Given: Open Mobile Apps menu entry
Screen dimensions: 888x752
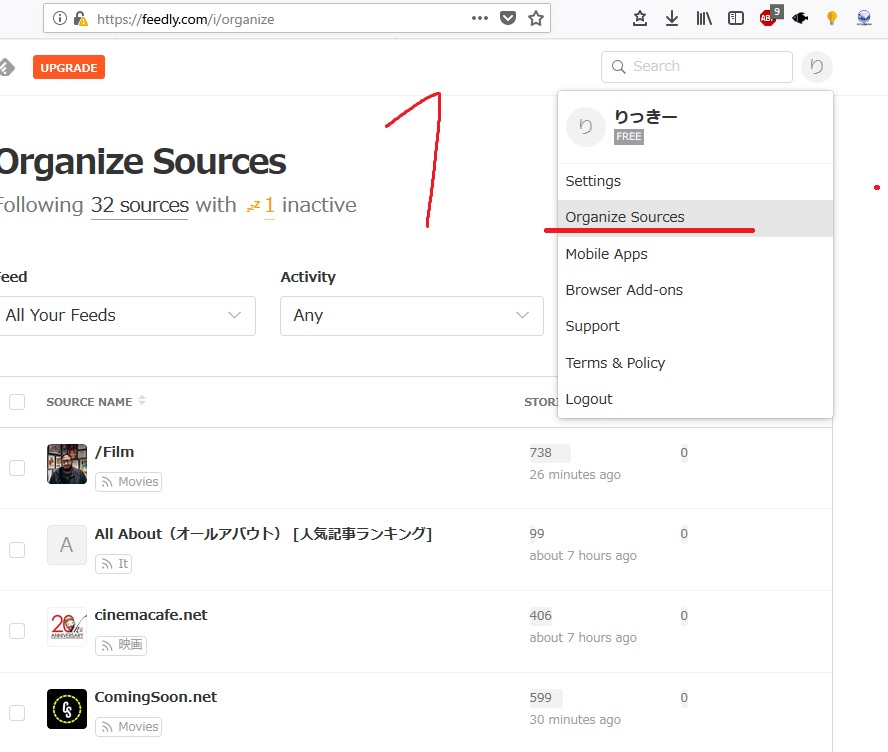Looking at the screenshot, I should tap(695, 254).
